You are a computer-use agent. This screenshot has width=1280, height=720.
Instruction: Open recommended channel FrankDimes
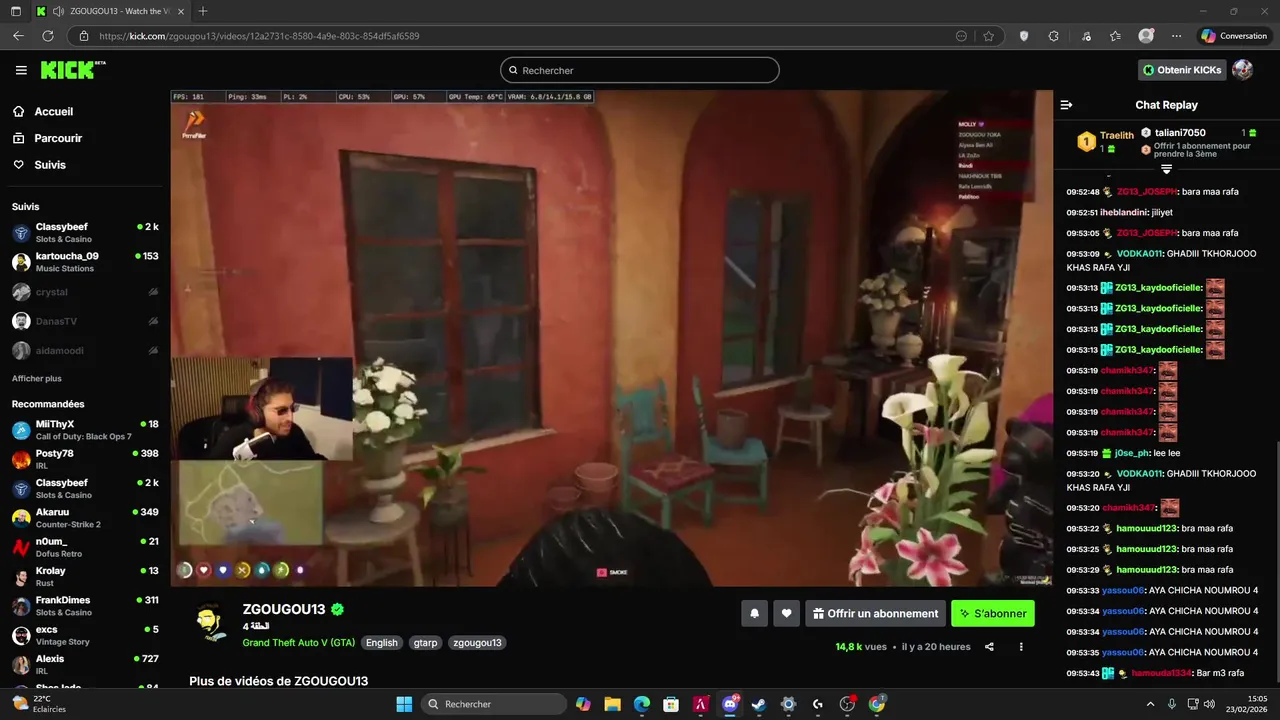pyautogui.click(x=85, y=606)
